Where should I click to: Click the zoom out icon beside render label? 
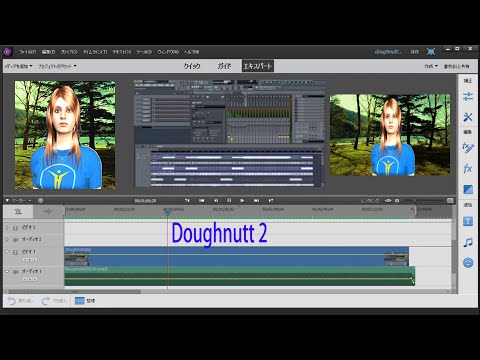pyautogui.click(x=388, y=201)
